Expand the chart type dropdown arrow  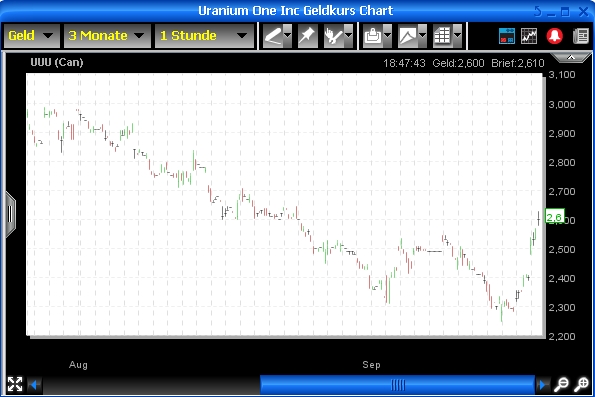click(x=422, y=36)
